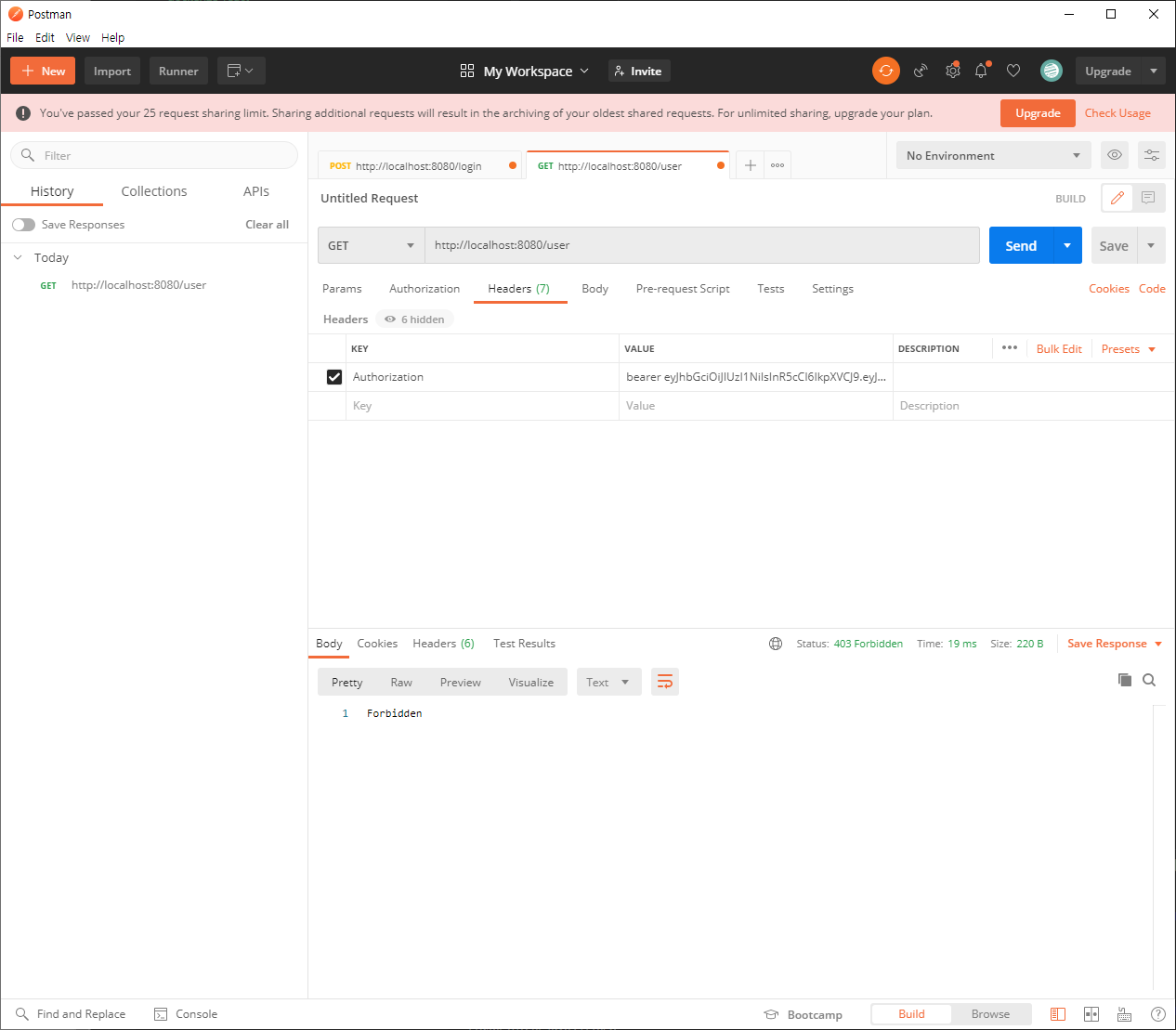Toggle line wrap in response

(665, 682)
